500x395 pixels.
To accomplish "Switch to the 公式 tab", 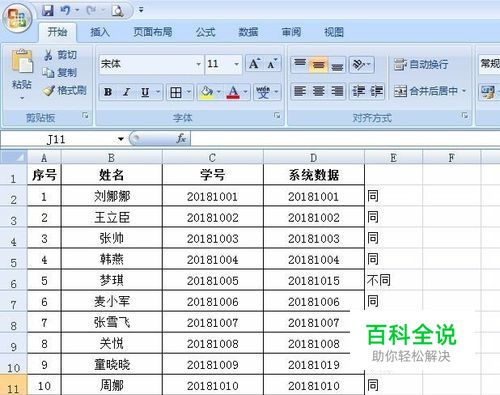I will pos(205,32).
